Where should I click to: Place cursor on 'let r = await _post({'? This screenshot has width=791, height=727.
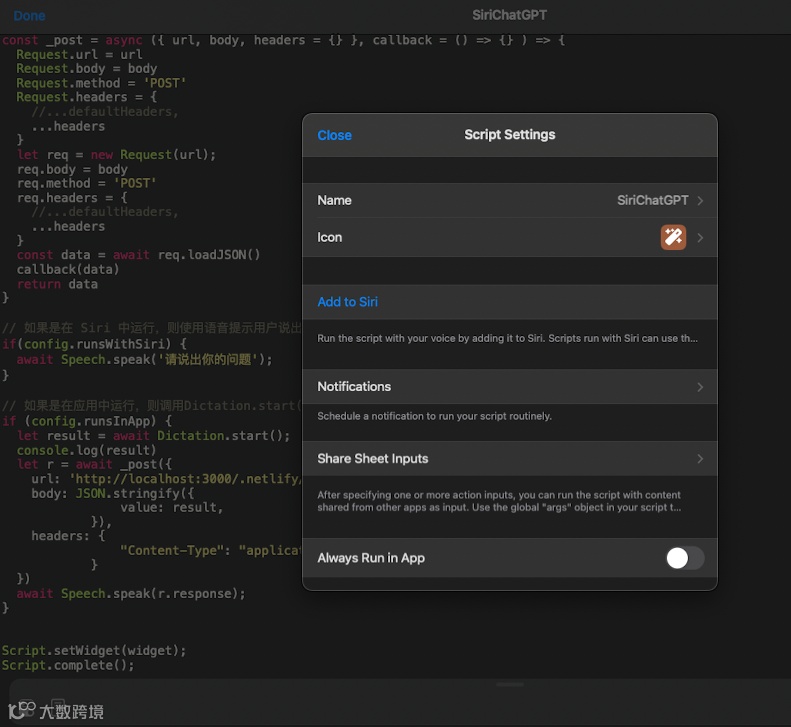click(x=94, y=464)
